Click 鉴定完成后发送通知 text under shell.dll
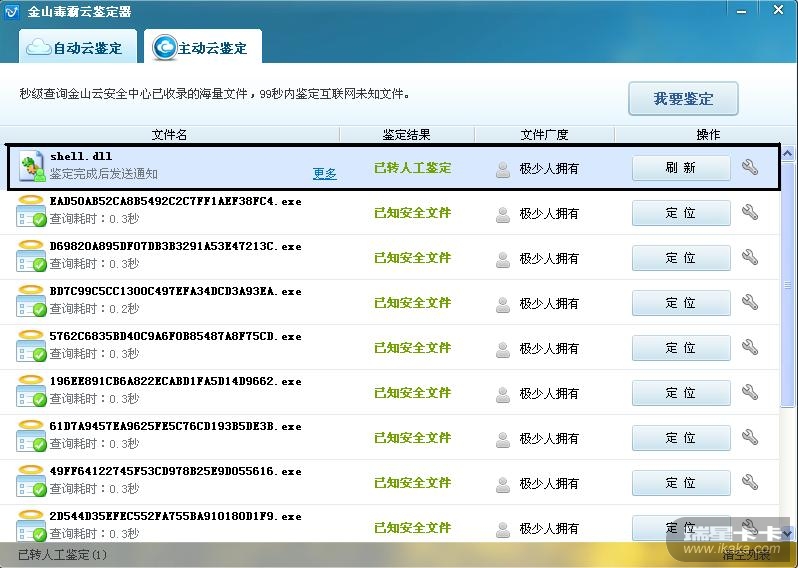798x568 pixels. (104, 174)
